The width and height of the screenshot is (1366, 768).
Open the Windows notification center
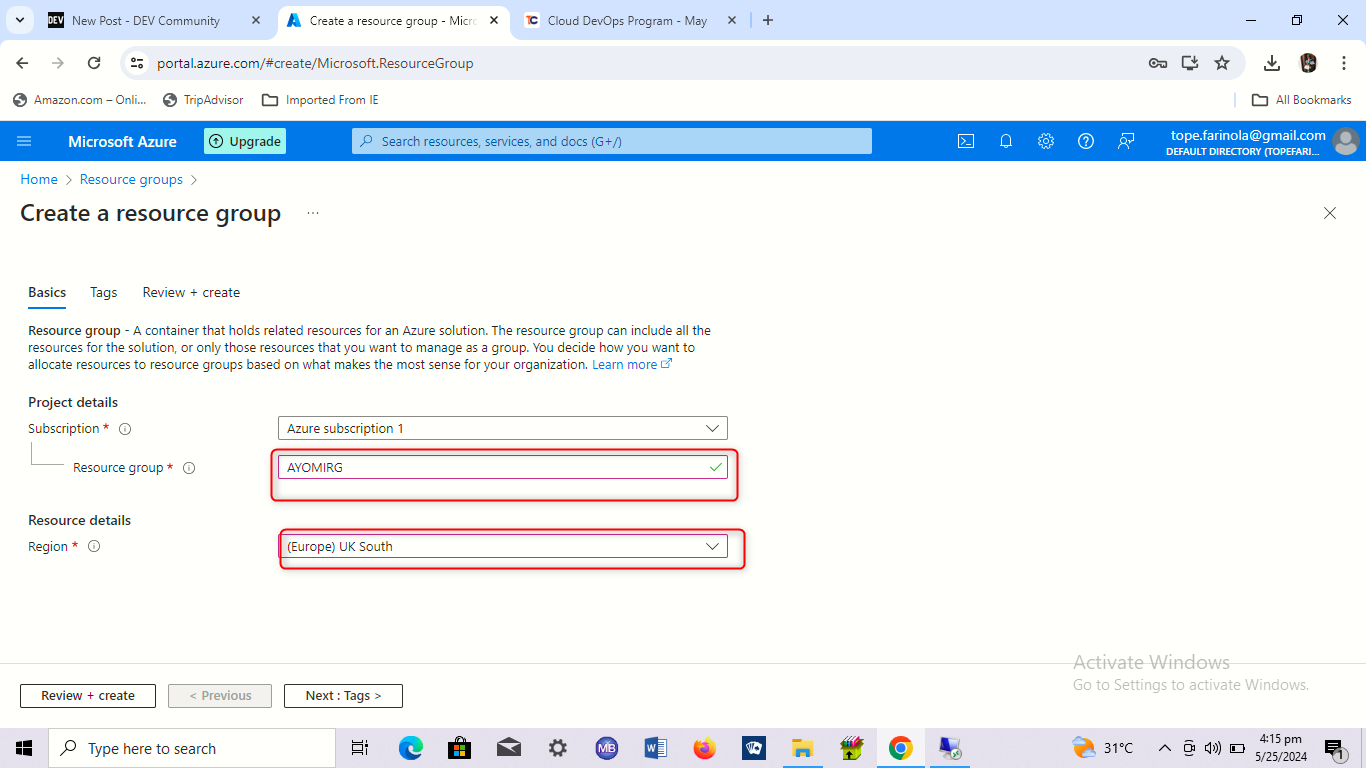pos(1333,748)
